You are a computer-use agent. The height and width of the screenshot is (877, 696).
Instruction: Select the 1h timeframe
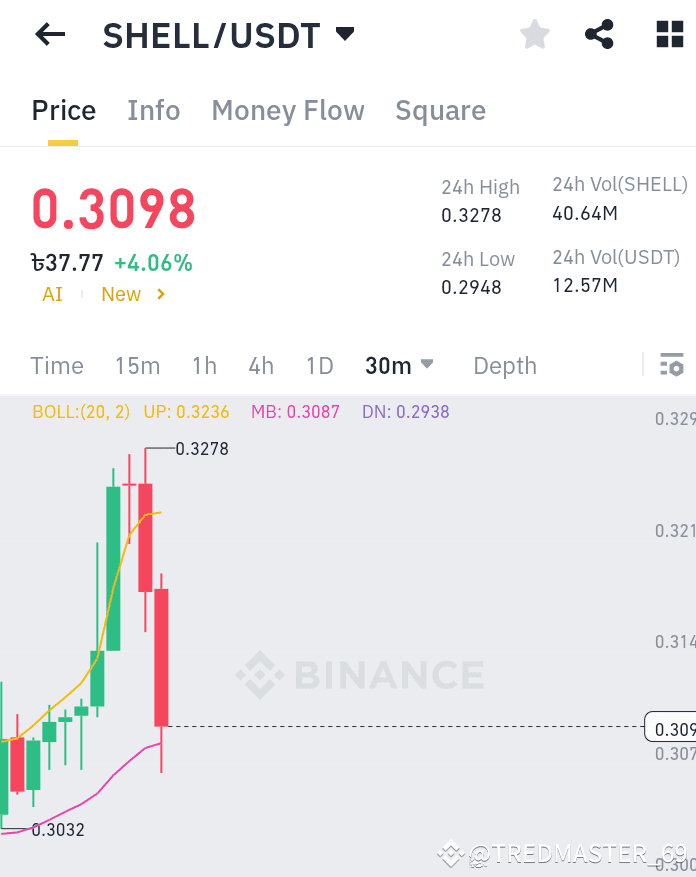pos(204,365)
